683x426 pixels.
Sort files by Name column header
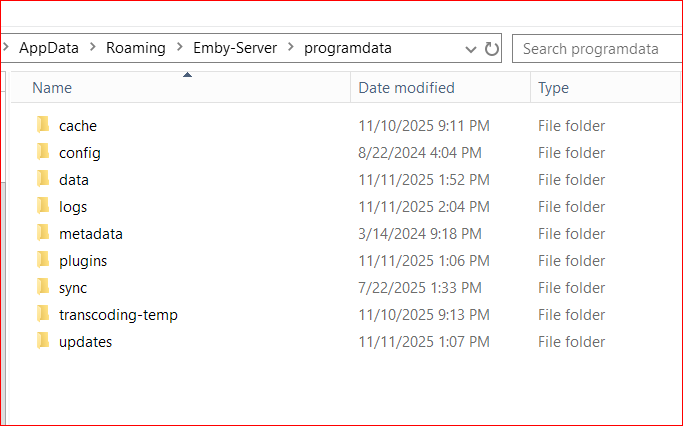52,88
